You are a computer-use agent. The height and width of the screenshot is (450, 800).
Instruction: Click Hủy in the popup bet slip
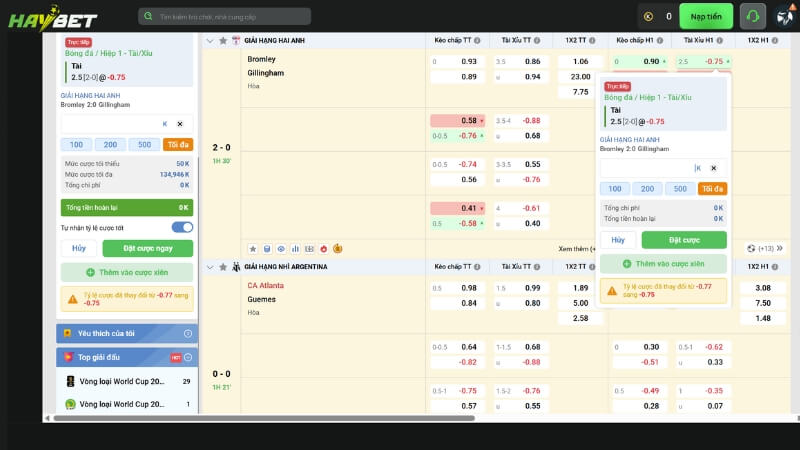617,240
